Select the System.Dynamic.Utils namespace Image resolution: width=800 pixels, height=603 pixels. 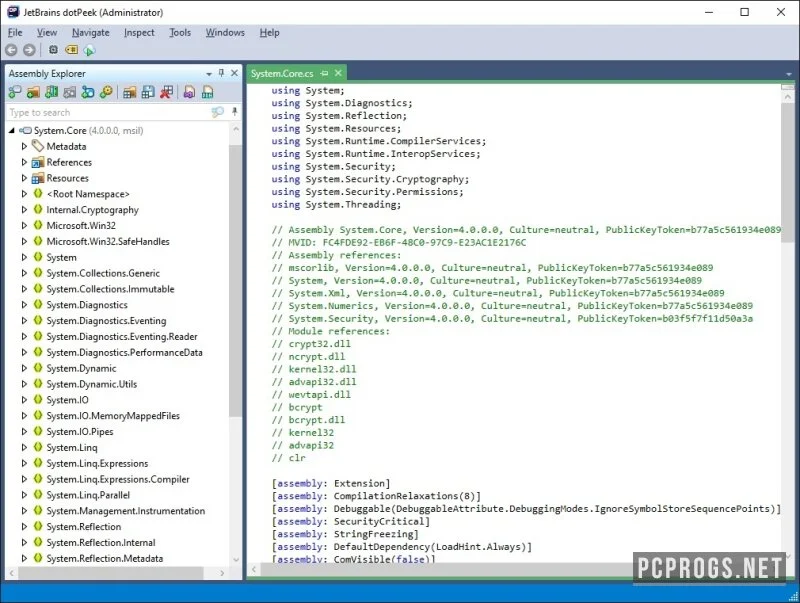tap(92, 384)
